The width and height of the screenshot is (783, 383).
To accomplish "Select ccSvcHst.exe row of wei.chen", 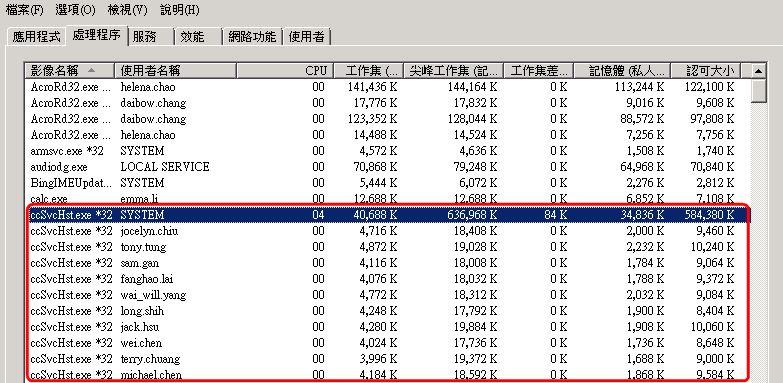I will (x=387, y=343).
